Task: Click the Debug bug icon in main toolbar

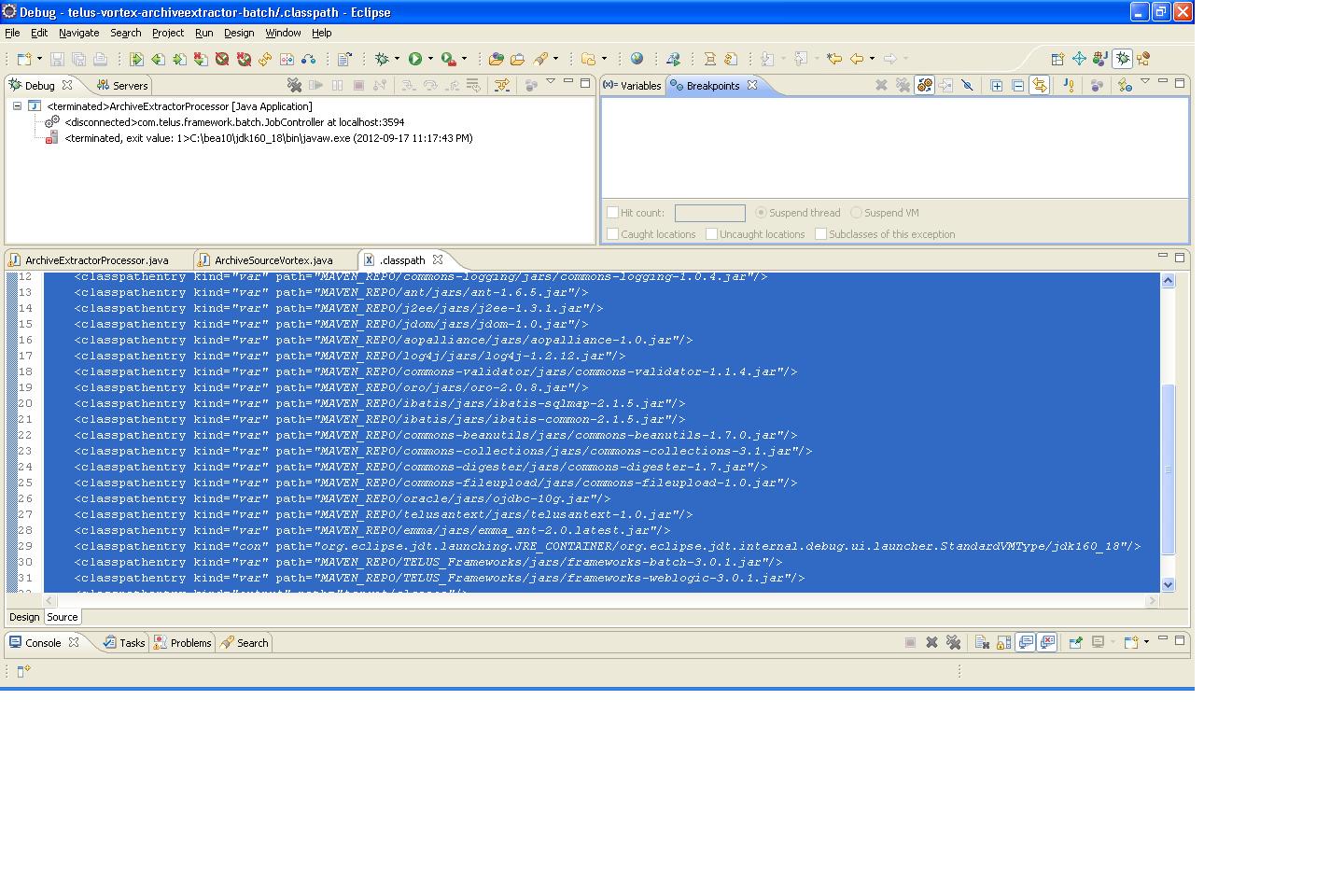Action: [x=382, y=59]
